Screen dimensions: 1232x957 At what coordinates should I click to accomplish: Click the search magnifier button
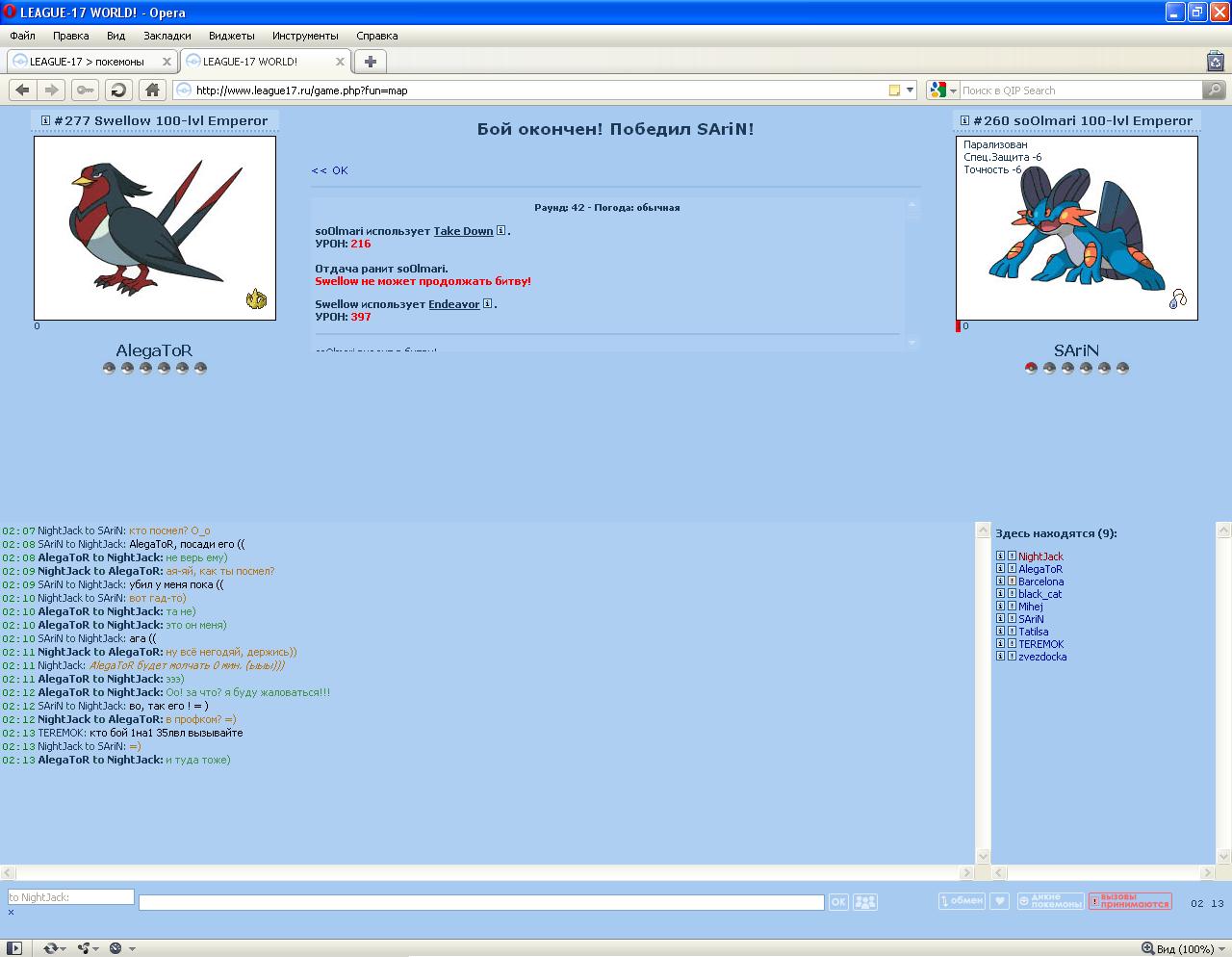[x=1215, y=90]
